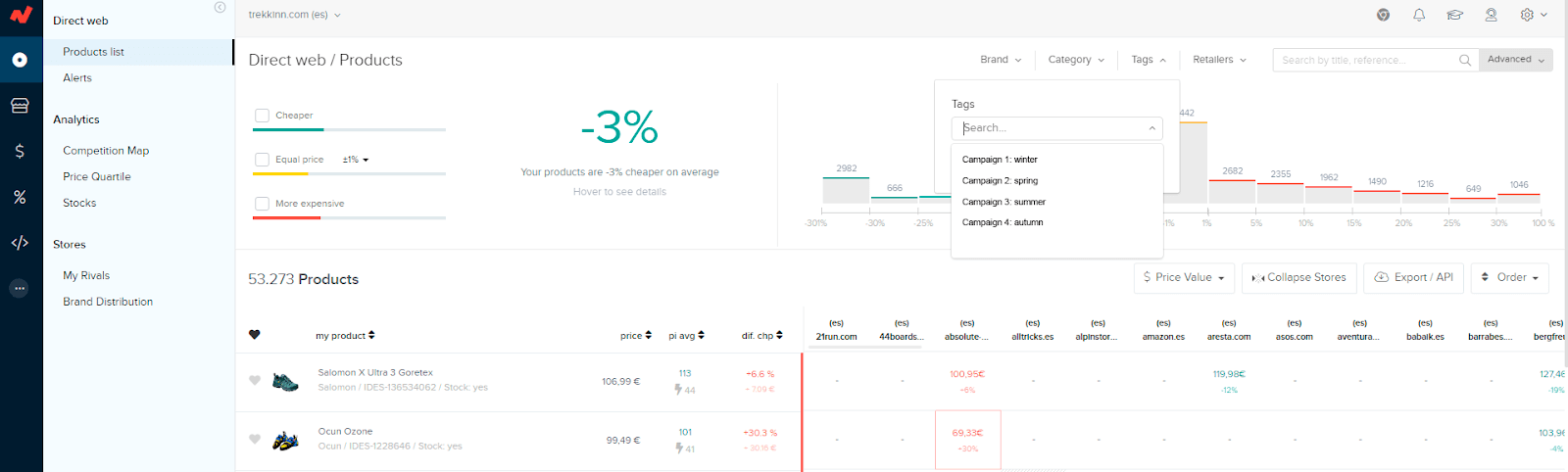The width and height of the screenshot is (1568, 472).
Task: Favorite the Ocun Ozone heart
Action: (x=255, y=439)
